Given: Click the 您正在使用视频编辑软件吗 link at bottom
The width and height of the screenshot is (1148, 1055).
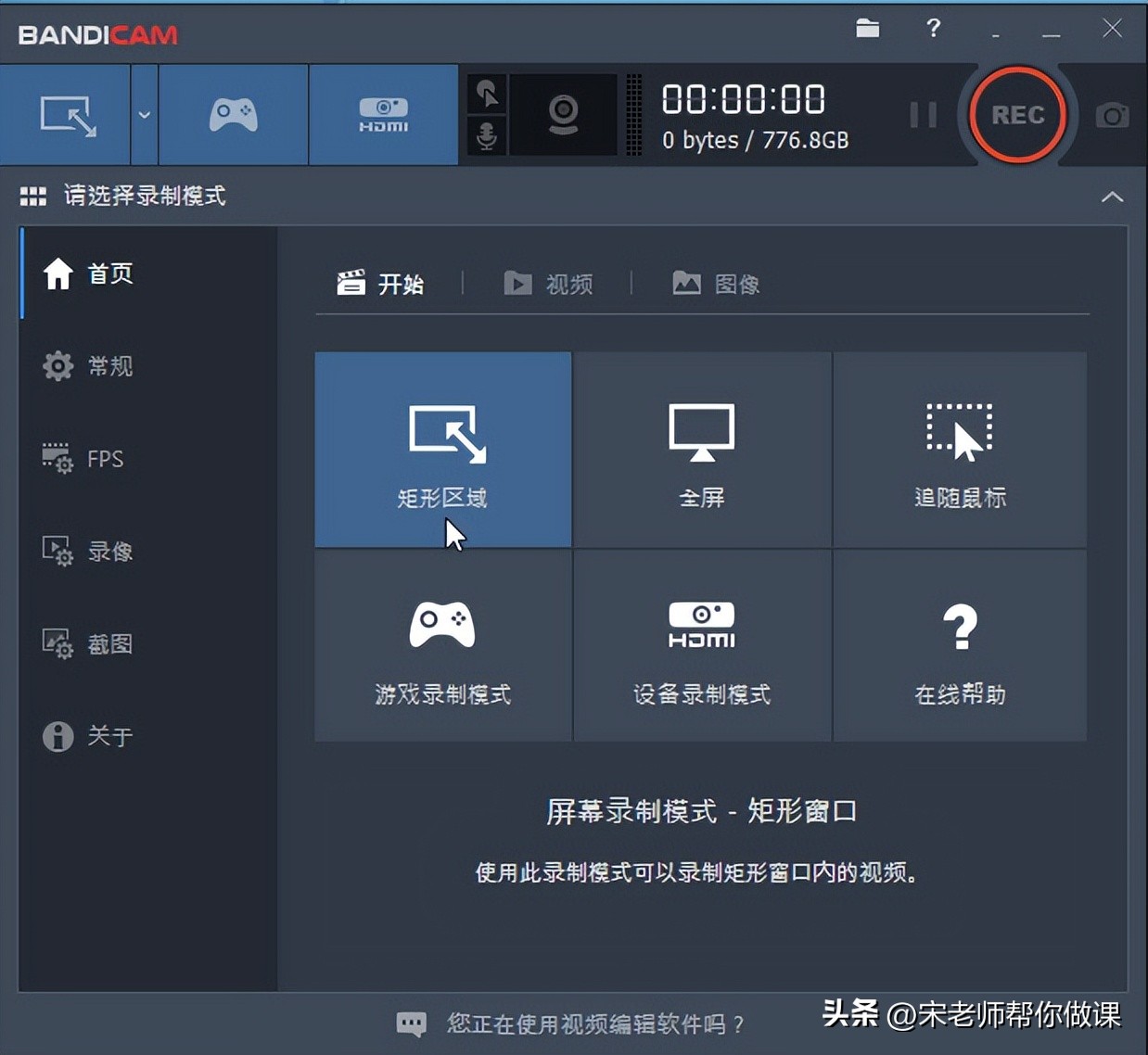Looking at the screenshot, I should click(x=595, y=1023).
